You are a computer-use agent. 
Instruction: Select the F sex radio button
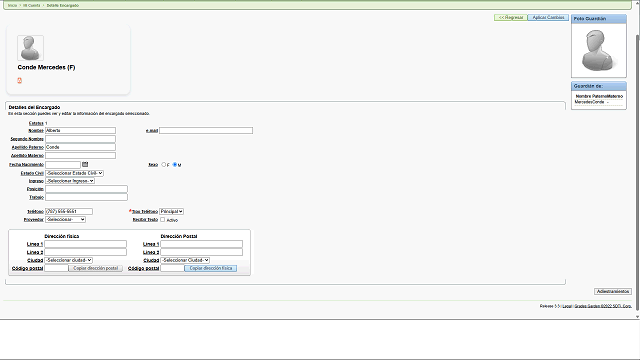click(x=164, y=164)
